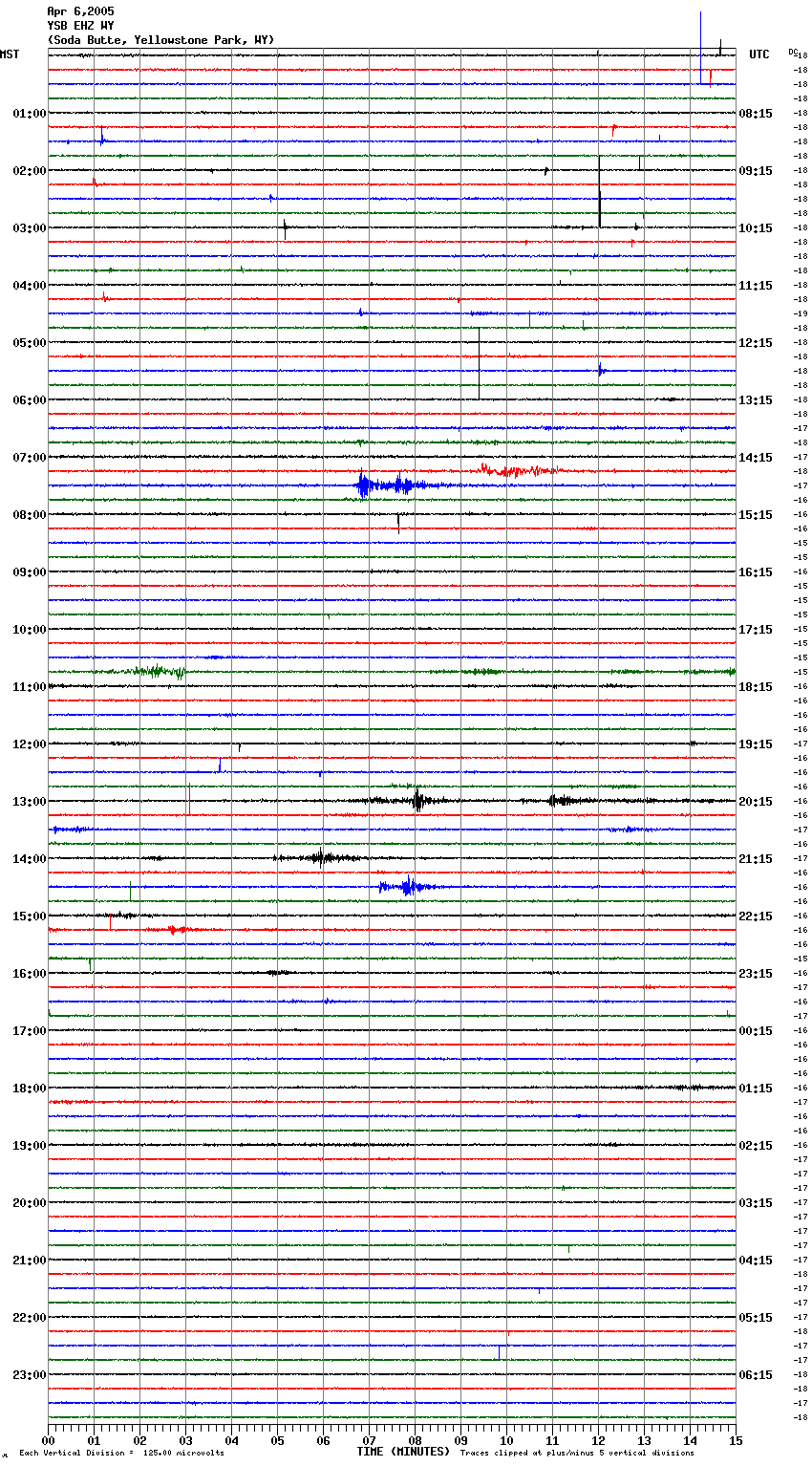This screenshot has height=1466, width=812.
Task: Click the "13:15" UTC row label
Action: [756, 400]
